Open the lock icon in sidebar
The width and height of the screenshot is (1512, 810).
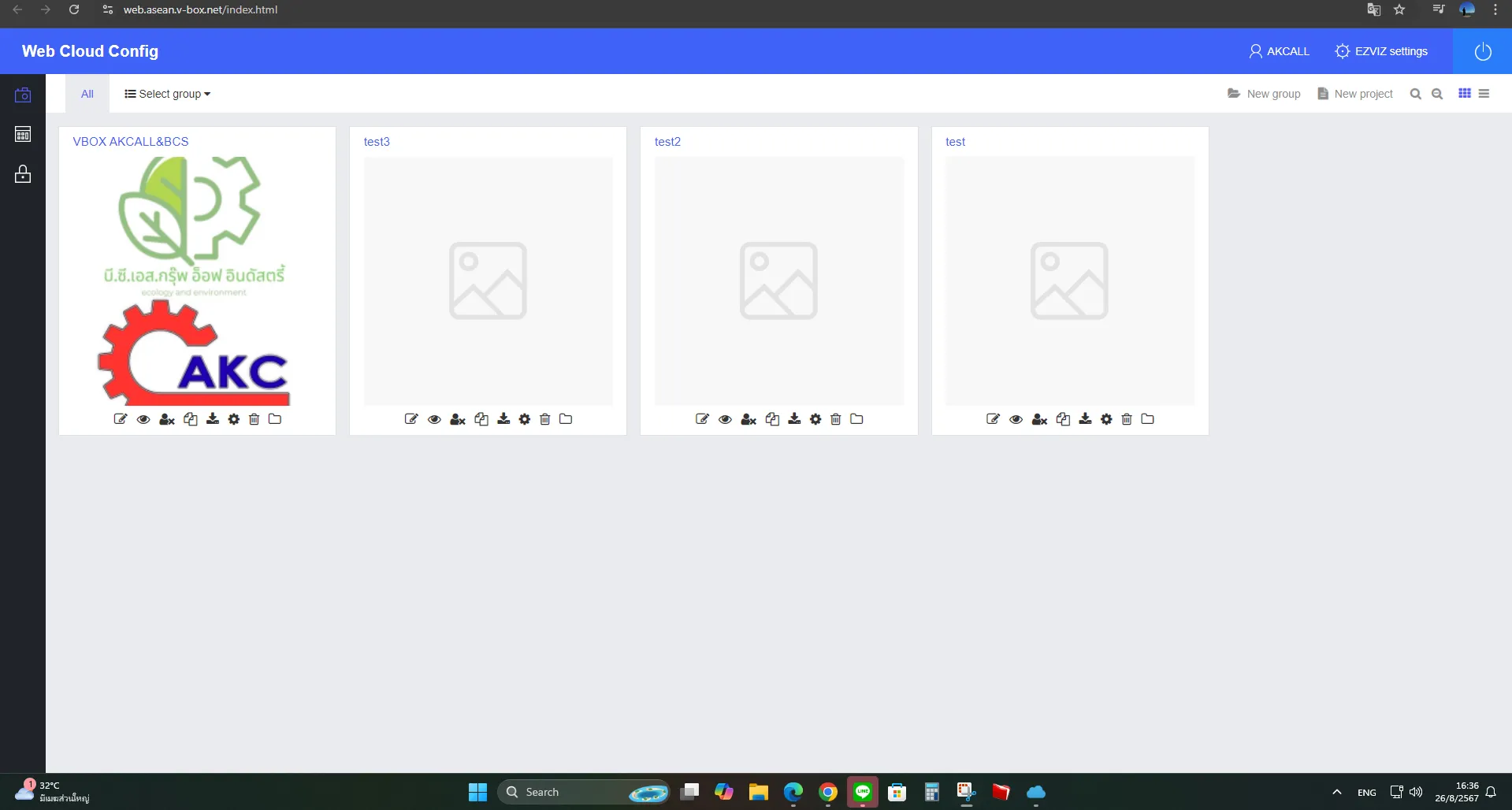pyautogui.click(x=23, y=174)
